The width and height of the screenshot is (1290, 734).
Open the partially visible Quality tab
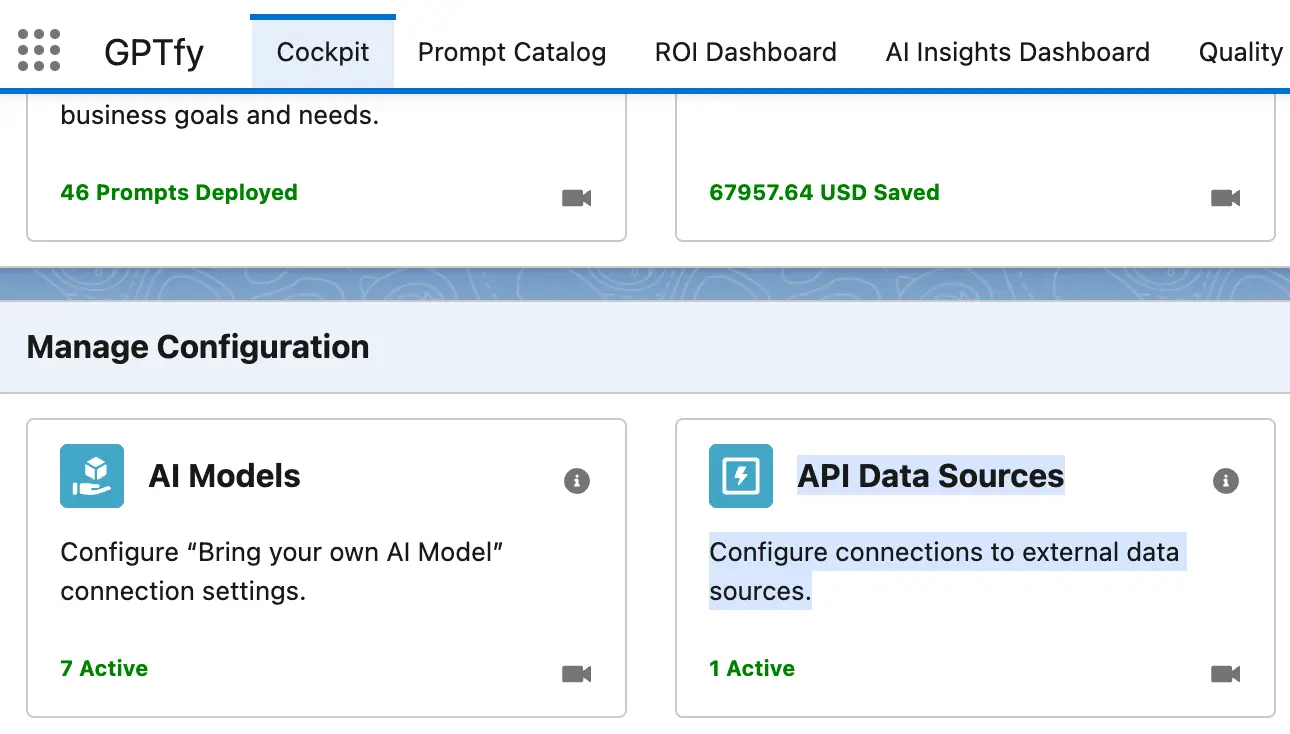[x=1240, y=52]
